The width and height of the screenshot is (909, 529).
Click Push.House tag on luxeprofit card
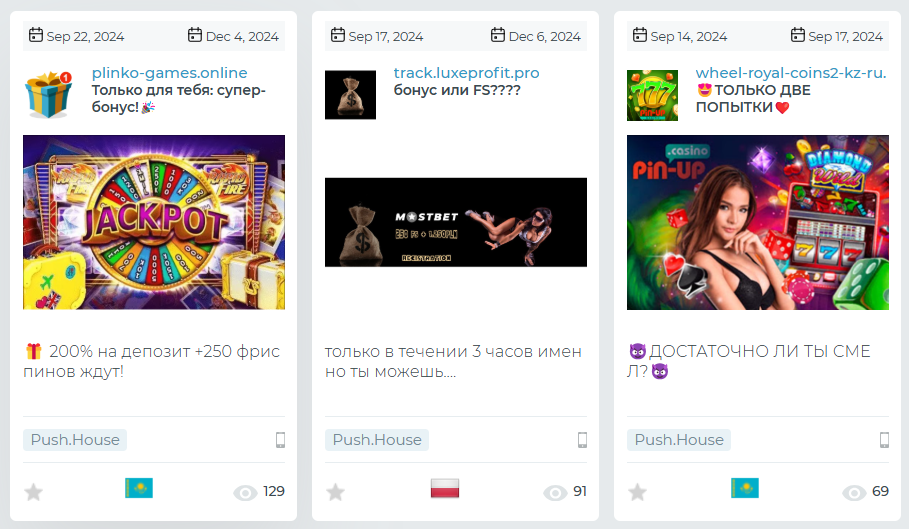point(377,440)
